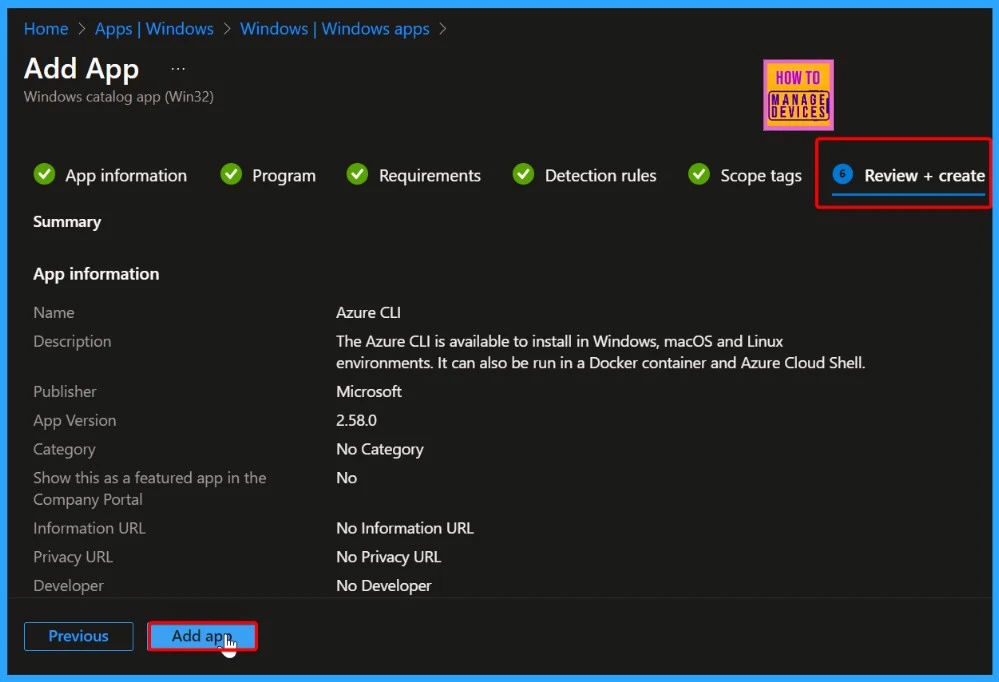The width and height of the screenshot is (999, 682).
Task: Click the featured app in Company Portal label
Action: tap(150, 489)
